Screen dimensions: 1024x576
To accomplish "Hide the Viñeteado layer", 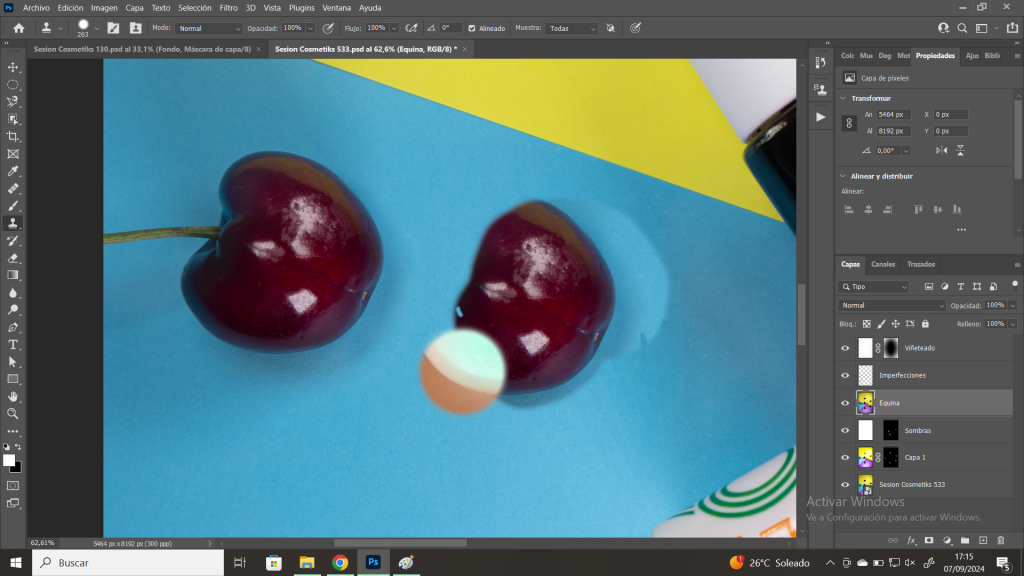I will pyautogui.click(x=844, y=347).
